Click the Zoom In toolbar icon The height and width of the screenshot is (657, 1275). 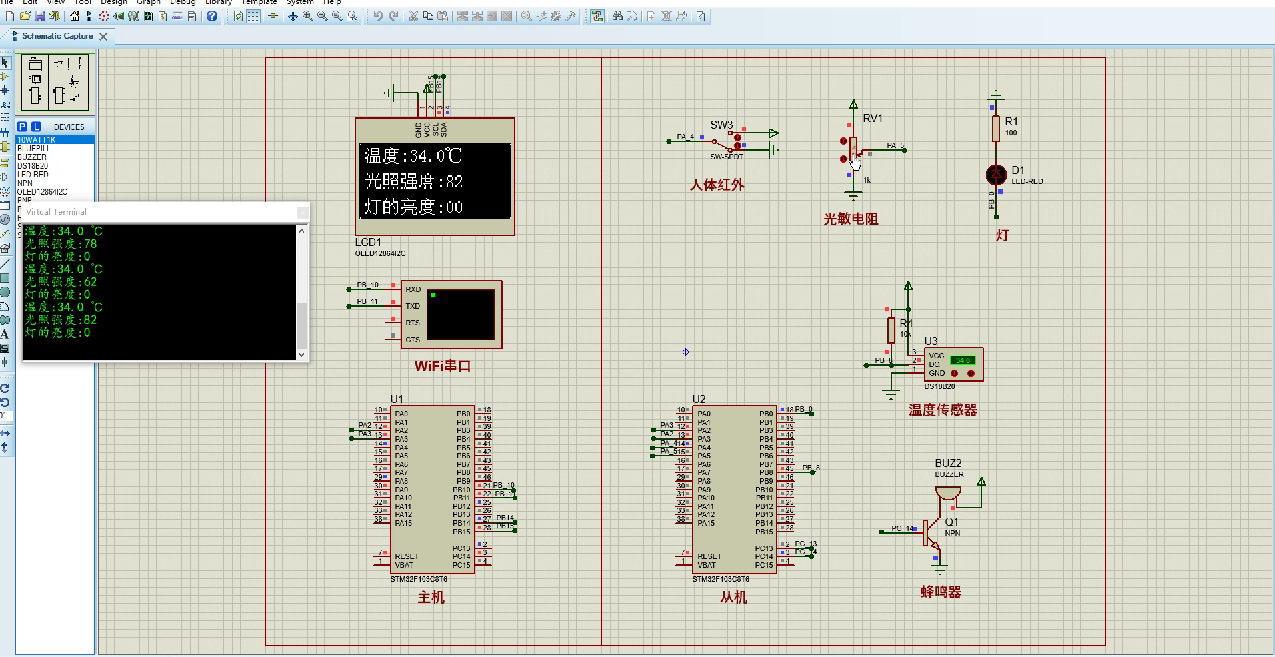306,14
